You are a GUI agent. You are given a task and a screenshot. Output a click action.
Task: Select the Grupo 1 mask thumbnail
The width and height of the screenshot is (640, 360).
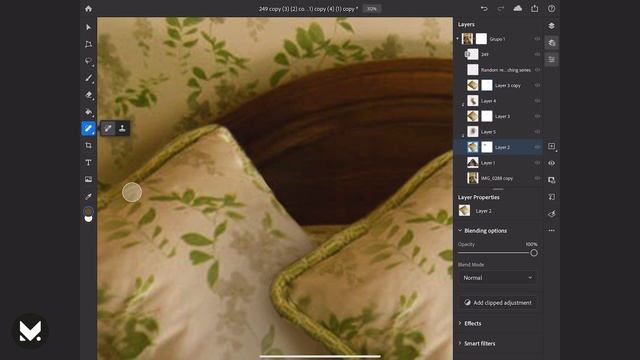pos(481,39)
